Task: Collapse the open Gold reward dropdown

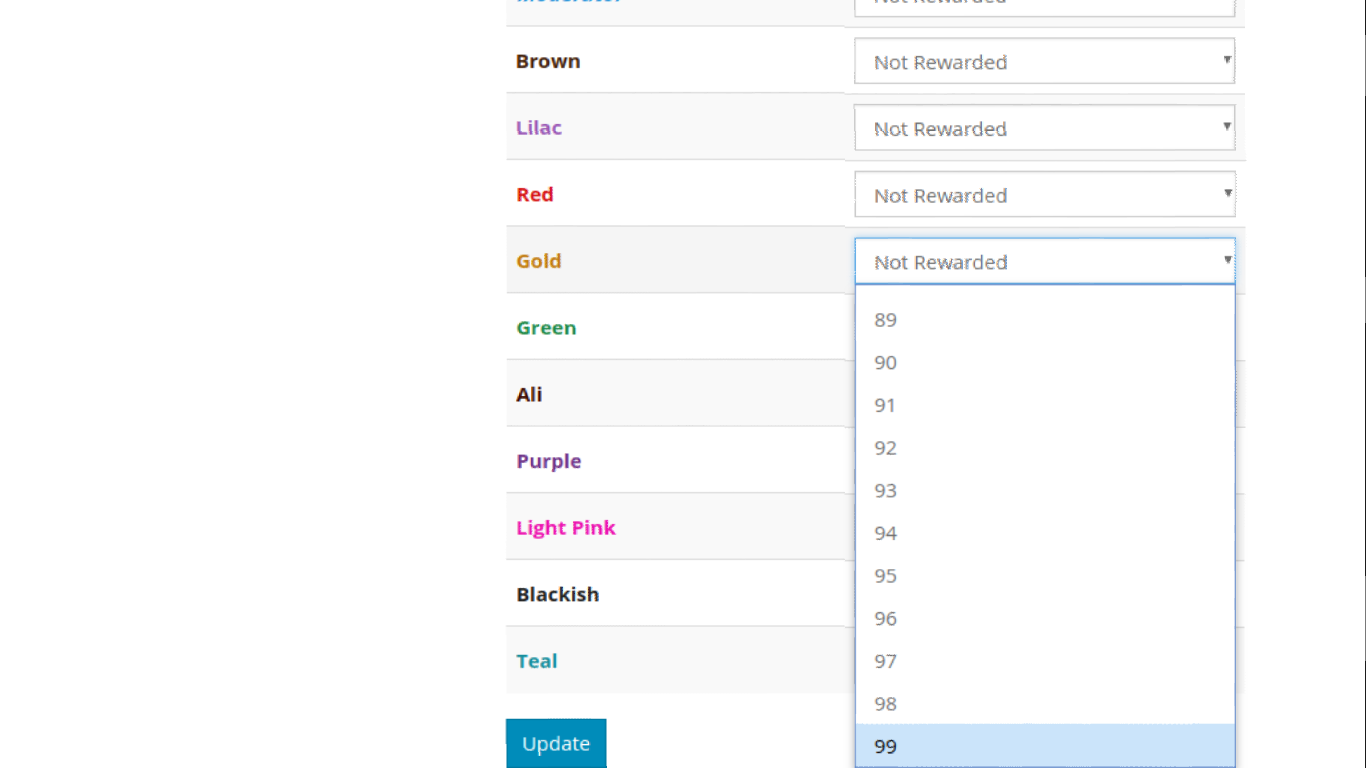Action: click(1044, 262)
